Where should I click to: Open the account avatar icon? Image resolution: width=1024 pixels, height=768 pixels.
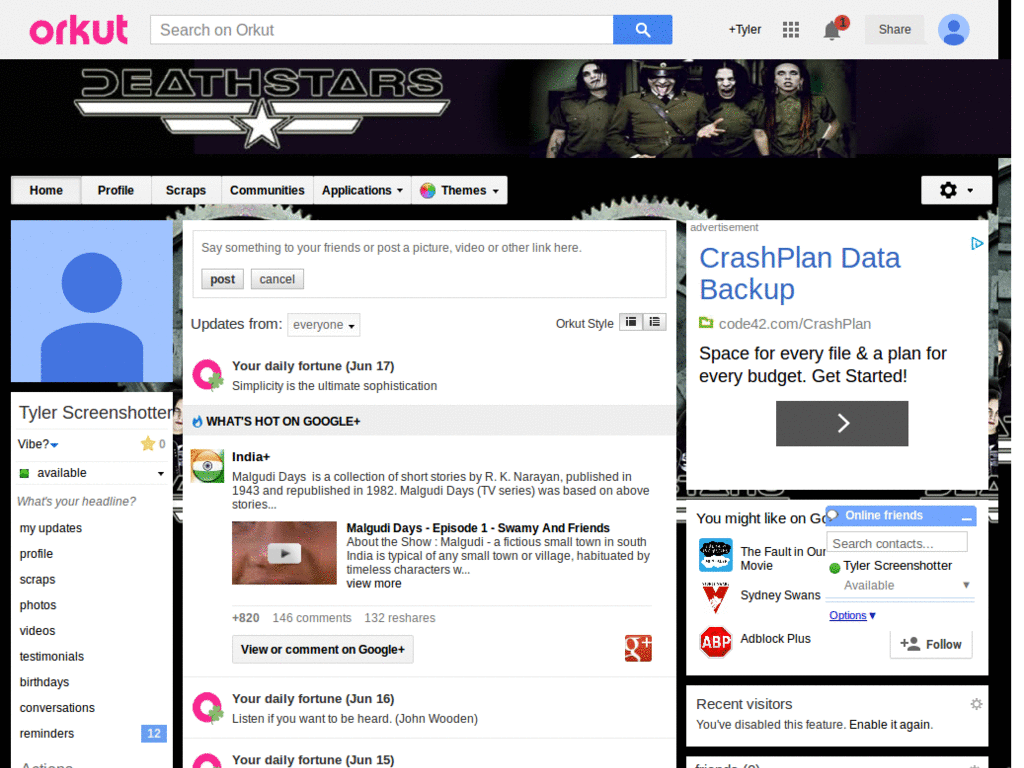pyautogui.click(x=953, y=30)
